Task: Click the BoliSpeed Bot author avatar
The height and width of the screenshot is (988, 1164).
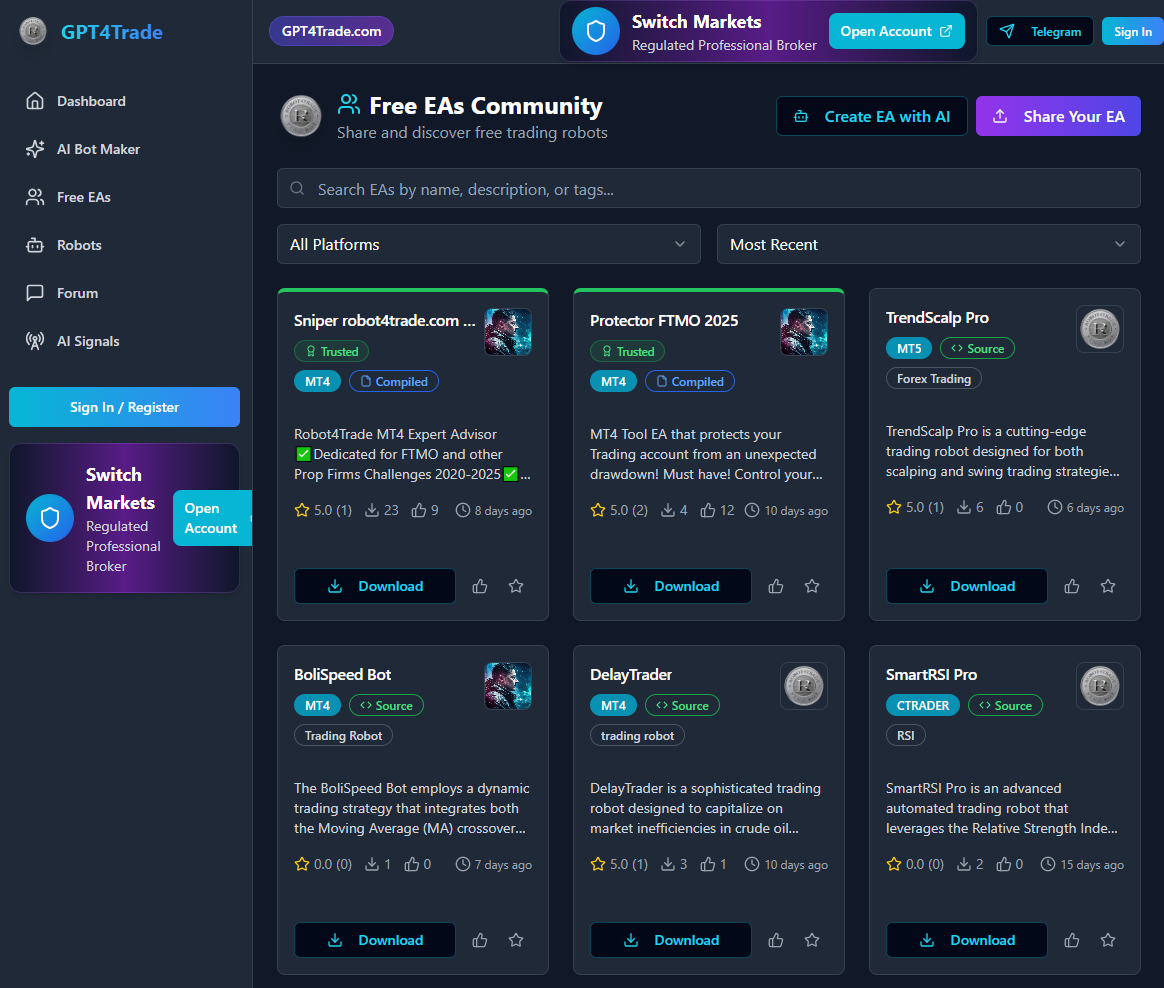Action: tap(508, 686)
